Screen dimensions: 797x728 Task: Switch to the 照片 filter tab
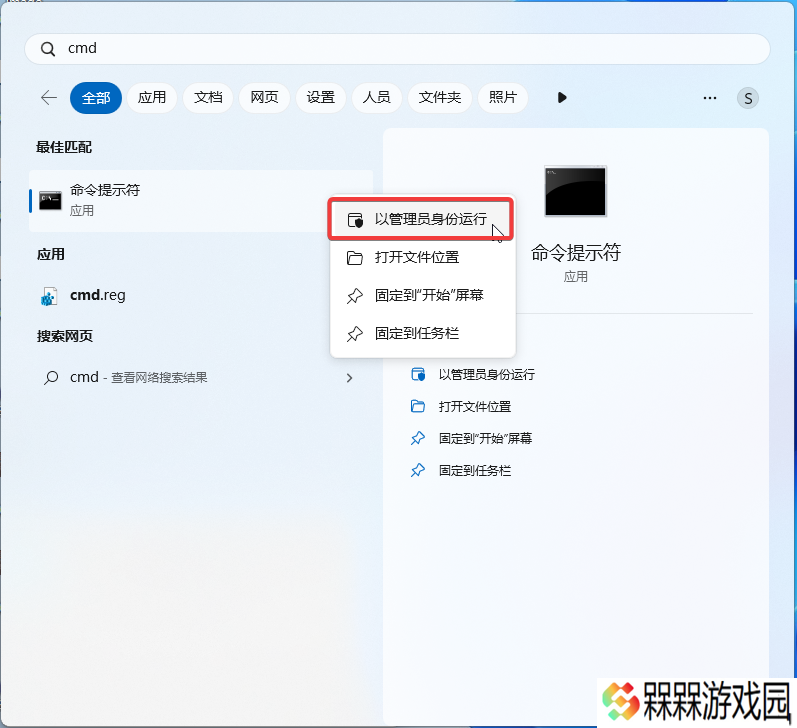[503, 98]
